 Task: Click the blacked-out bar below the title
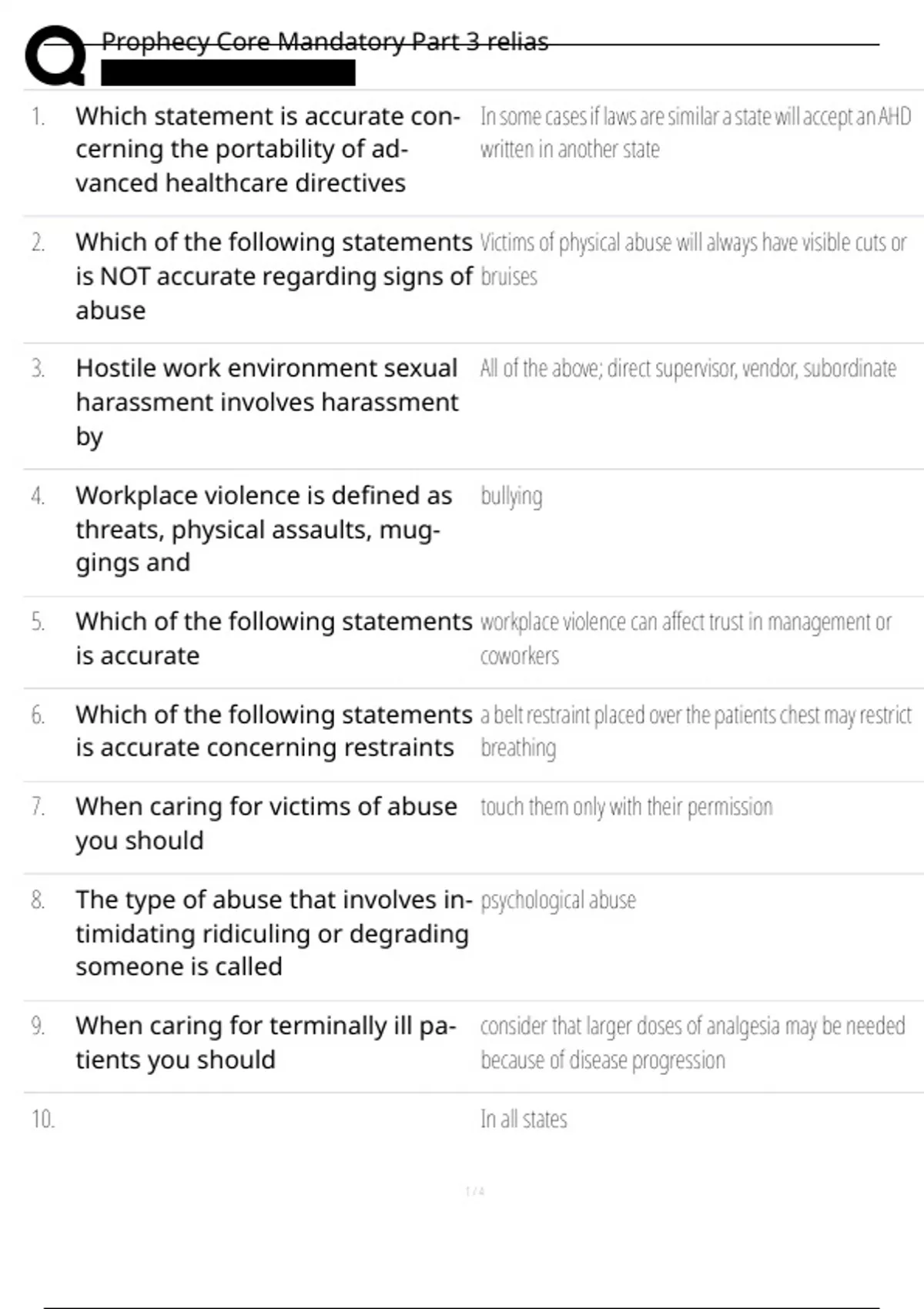(x=228, y=73)
